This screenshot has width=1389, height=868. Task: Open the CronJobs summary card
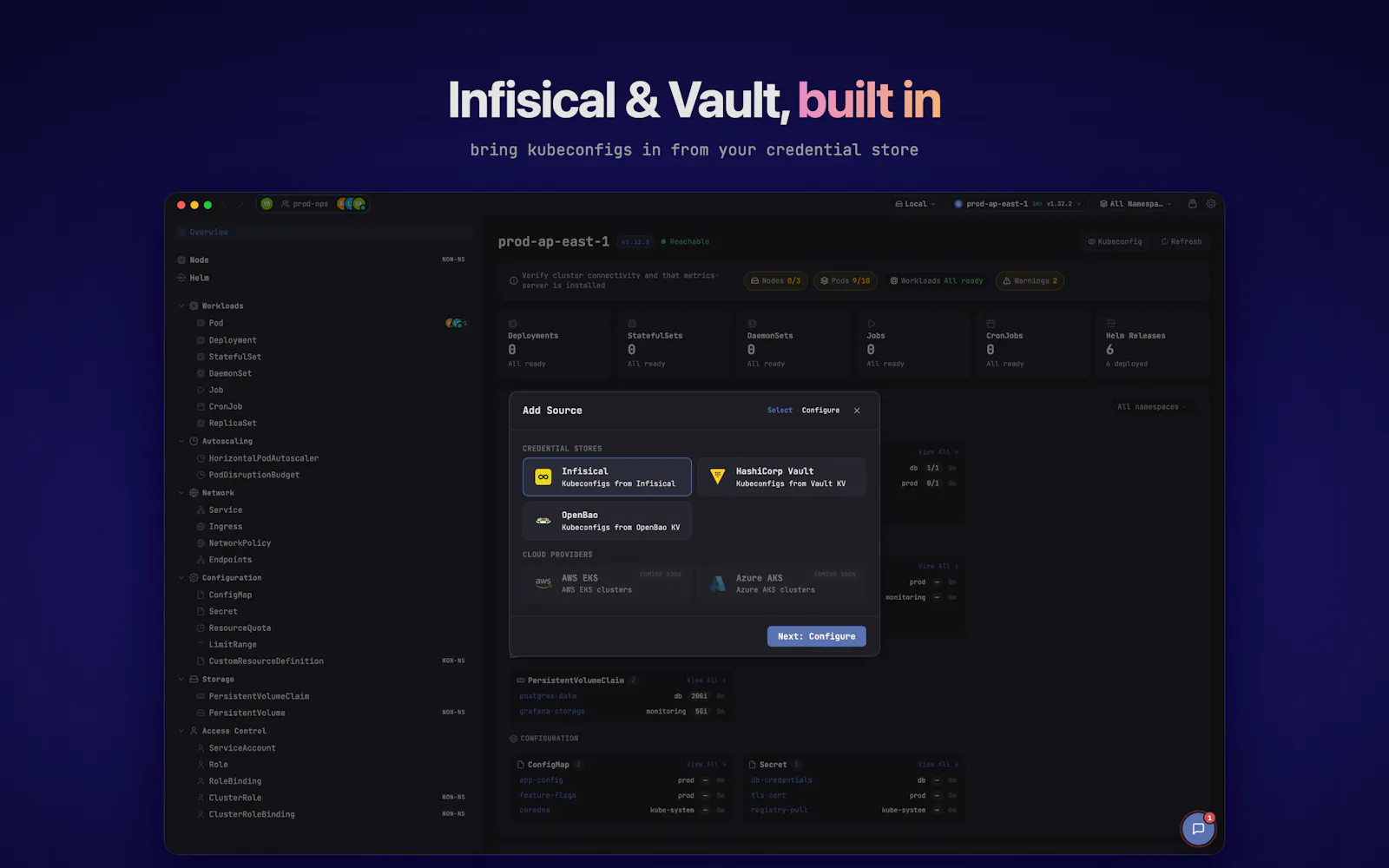tap(1033, 345)
